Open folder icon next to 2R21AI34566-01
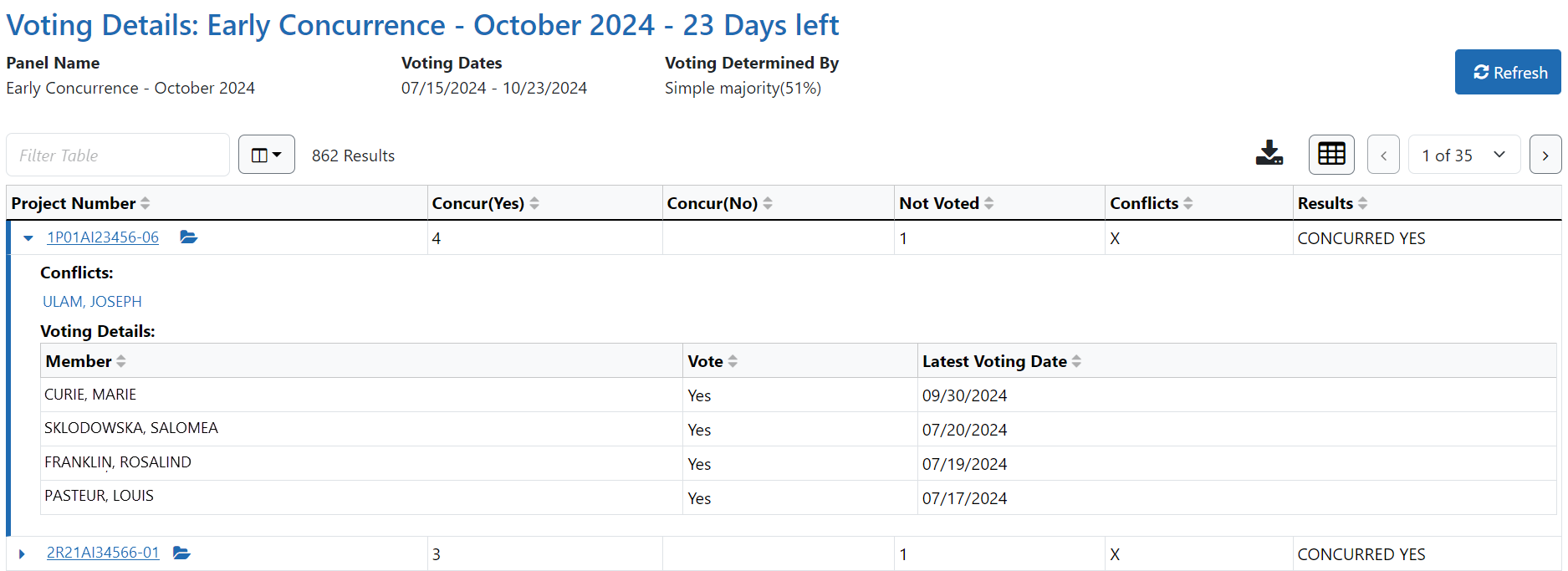Image resolution: width=1568 pixels, height=571 pixels. 181,553
